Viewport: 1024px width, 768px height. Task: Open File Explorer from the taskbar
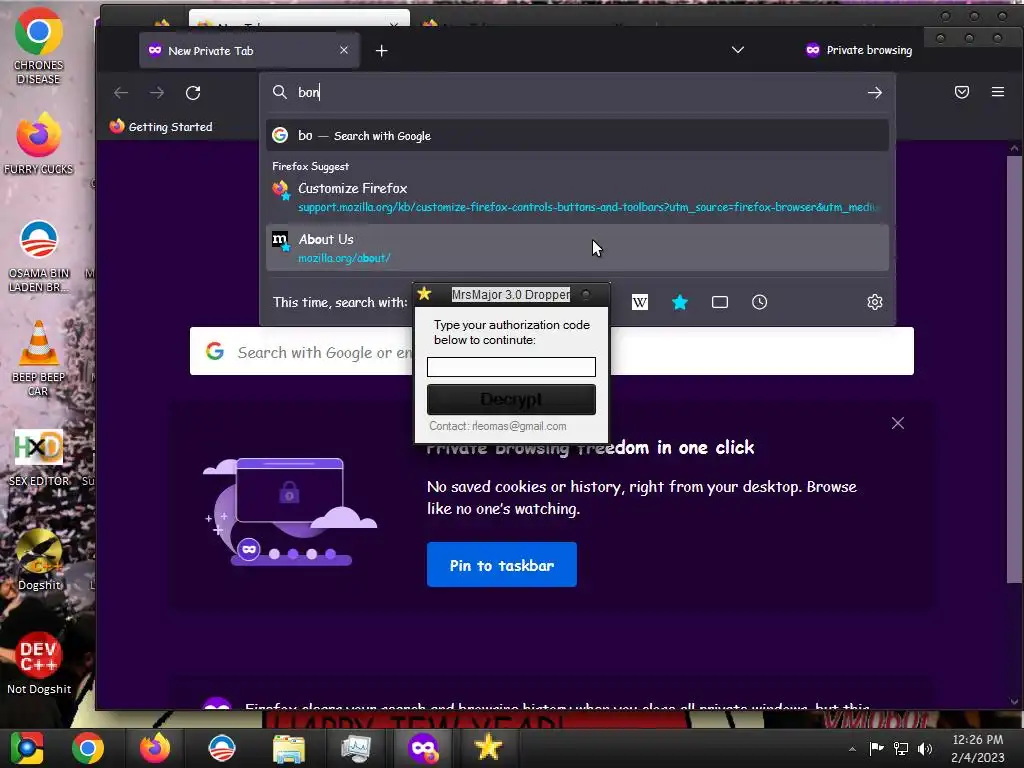tap(289, 748)
